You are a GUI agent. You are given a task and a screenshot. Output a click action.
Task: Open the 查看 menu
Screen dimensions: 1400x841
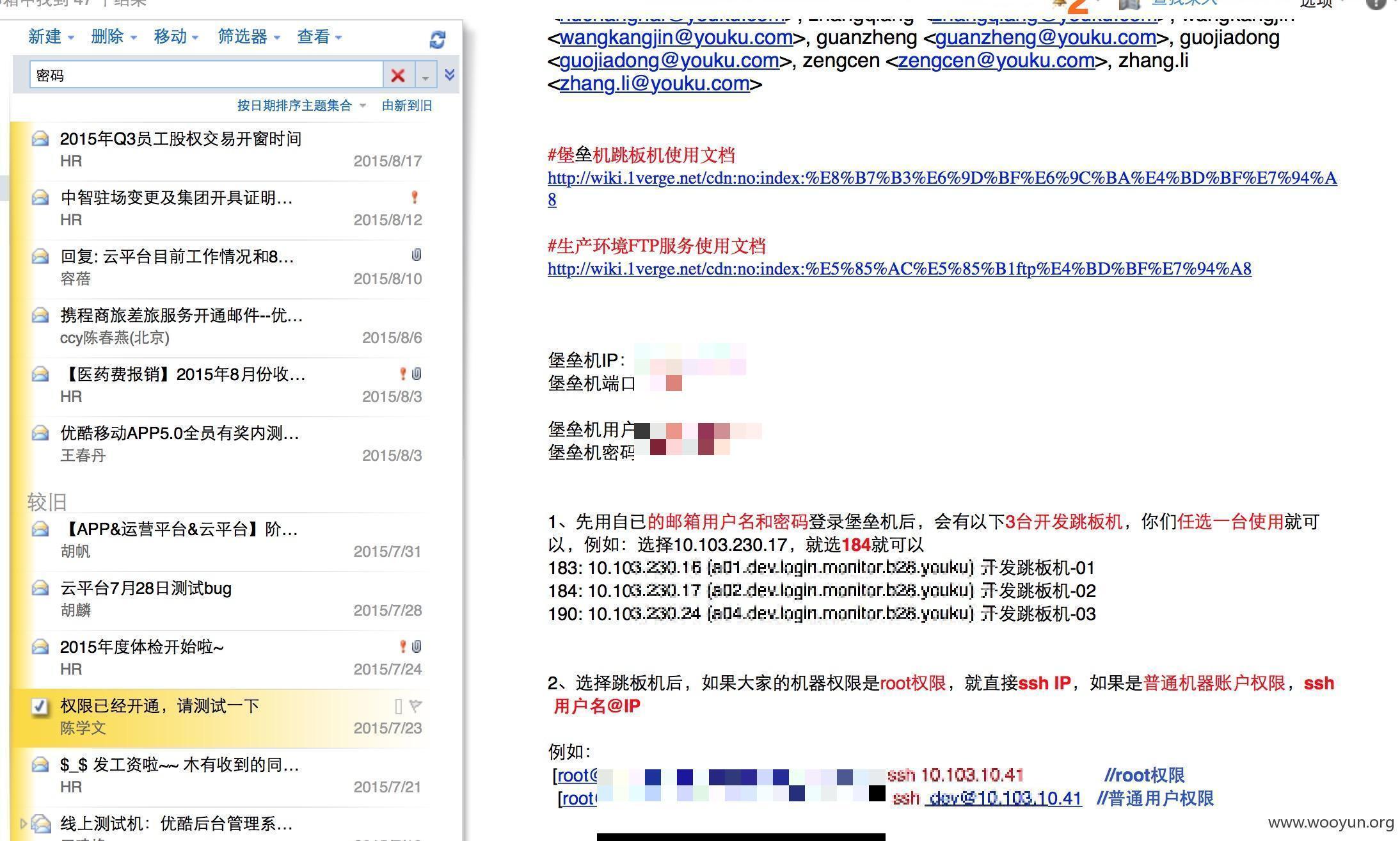(319, 37)
